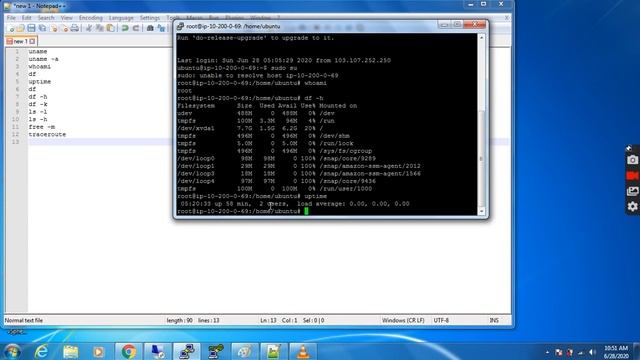Click the volume speaker icon in system tray
The width and height of the screenshot is (640, 360).
pyautogui.click(x=592, y=352)
